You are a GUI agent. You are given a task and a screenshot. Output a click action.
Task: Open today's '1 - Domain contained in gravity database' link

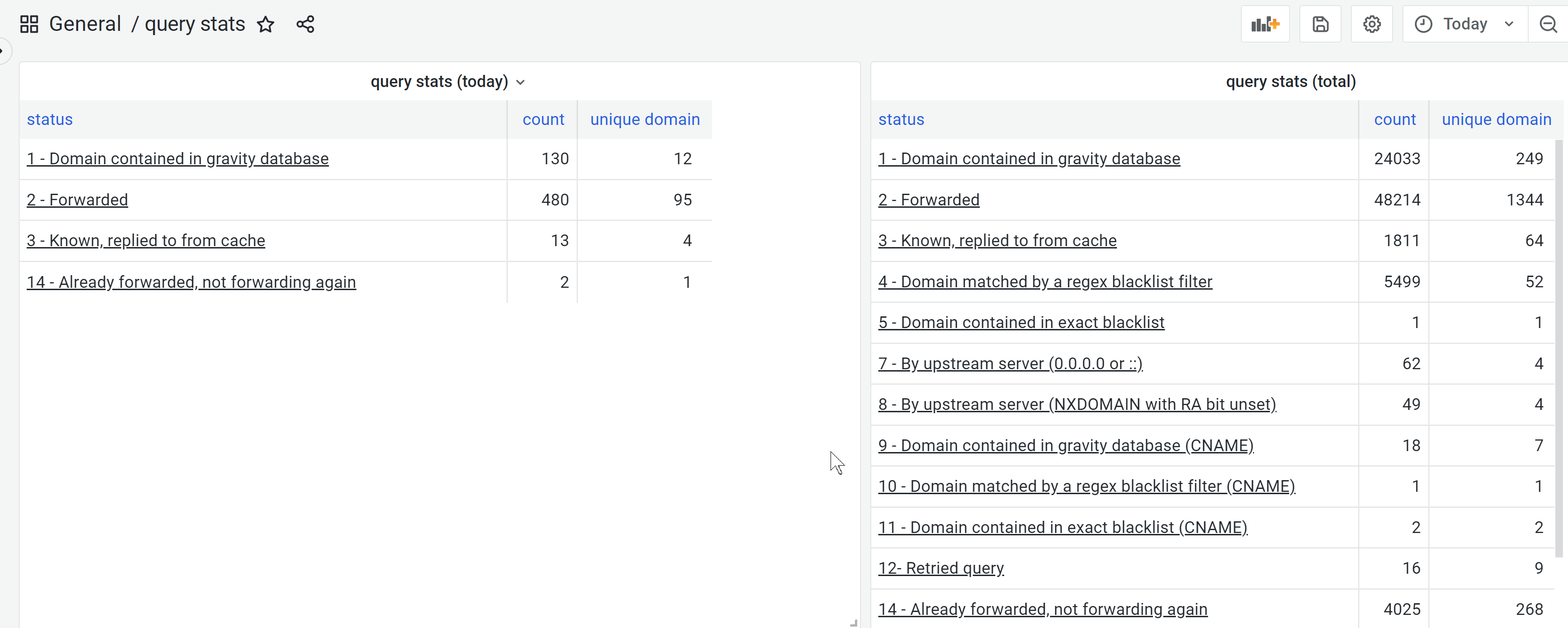coord(178,159)
